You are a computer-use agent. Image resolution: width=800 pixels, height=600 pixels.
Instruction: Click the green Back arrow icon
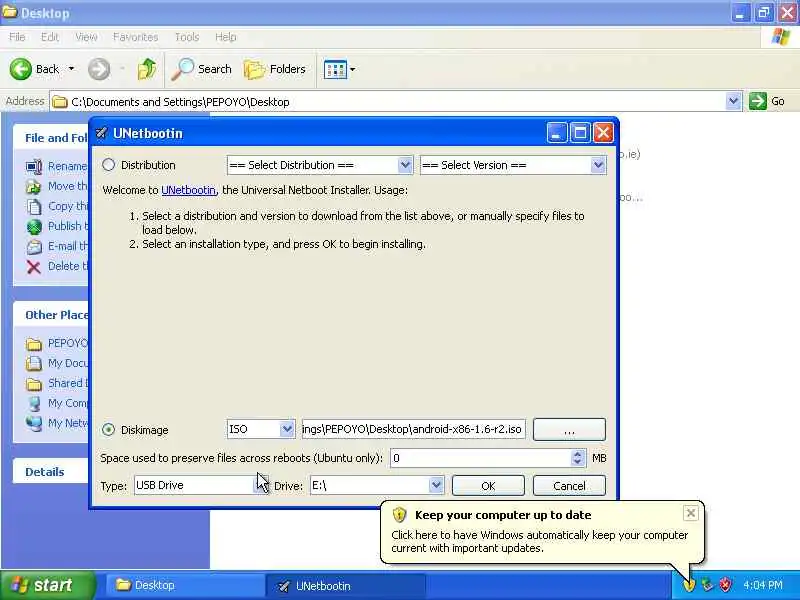coord(20,69)
